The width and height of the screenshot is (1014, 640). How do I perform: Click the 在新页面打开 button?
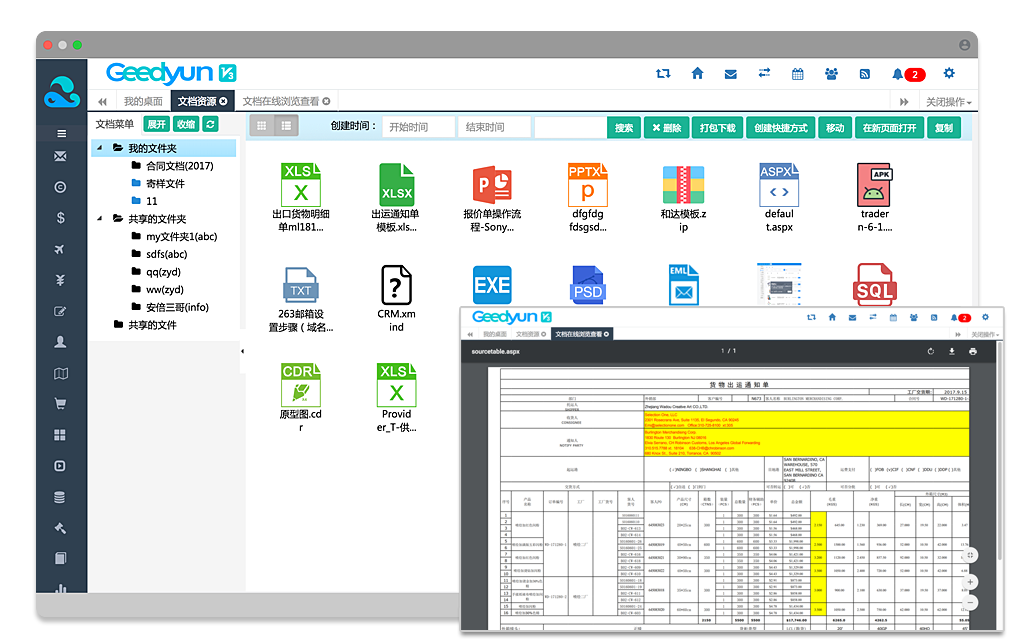coord(890,128)
